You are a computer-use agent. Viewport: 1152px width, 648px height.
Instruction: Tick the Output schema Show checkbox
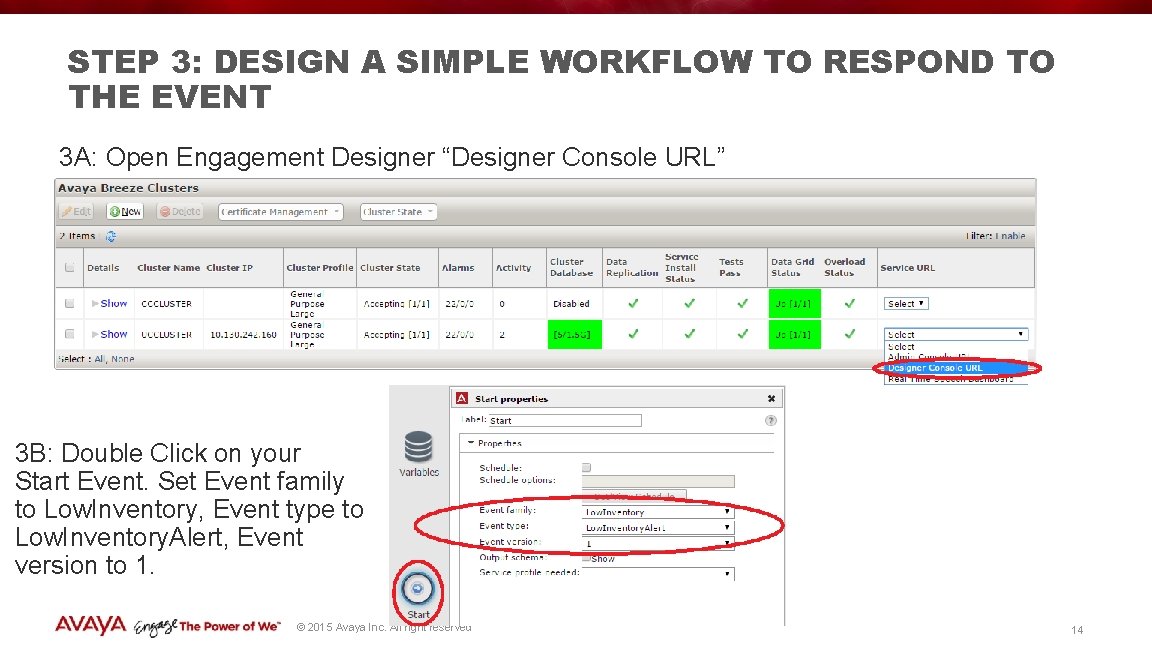586,558
